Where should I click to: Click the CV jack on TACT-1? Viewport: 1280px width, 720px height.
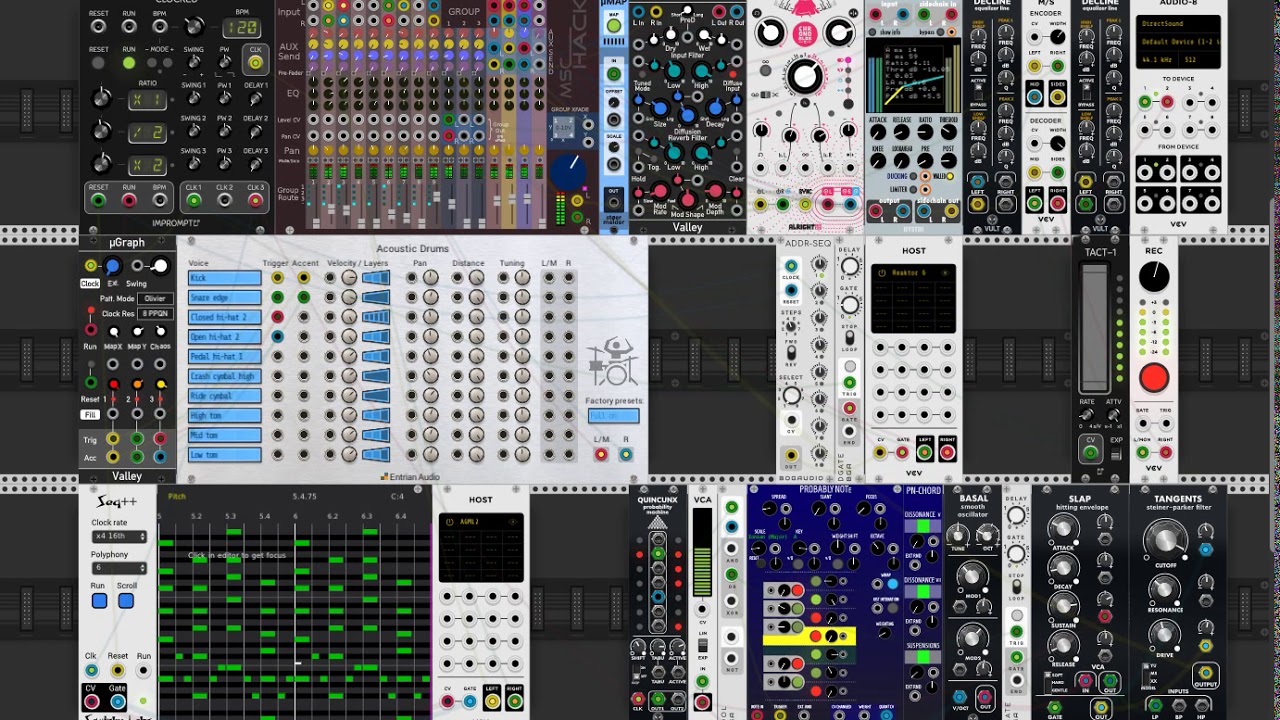point(1091,452)
